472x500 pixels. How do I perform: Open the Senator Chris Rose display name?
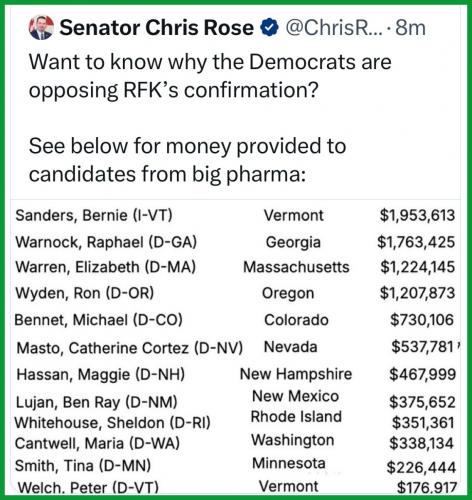point(157,27)
